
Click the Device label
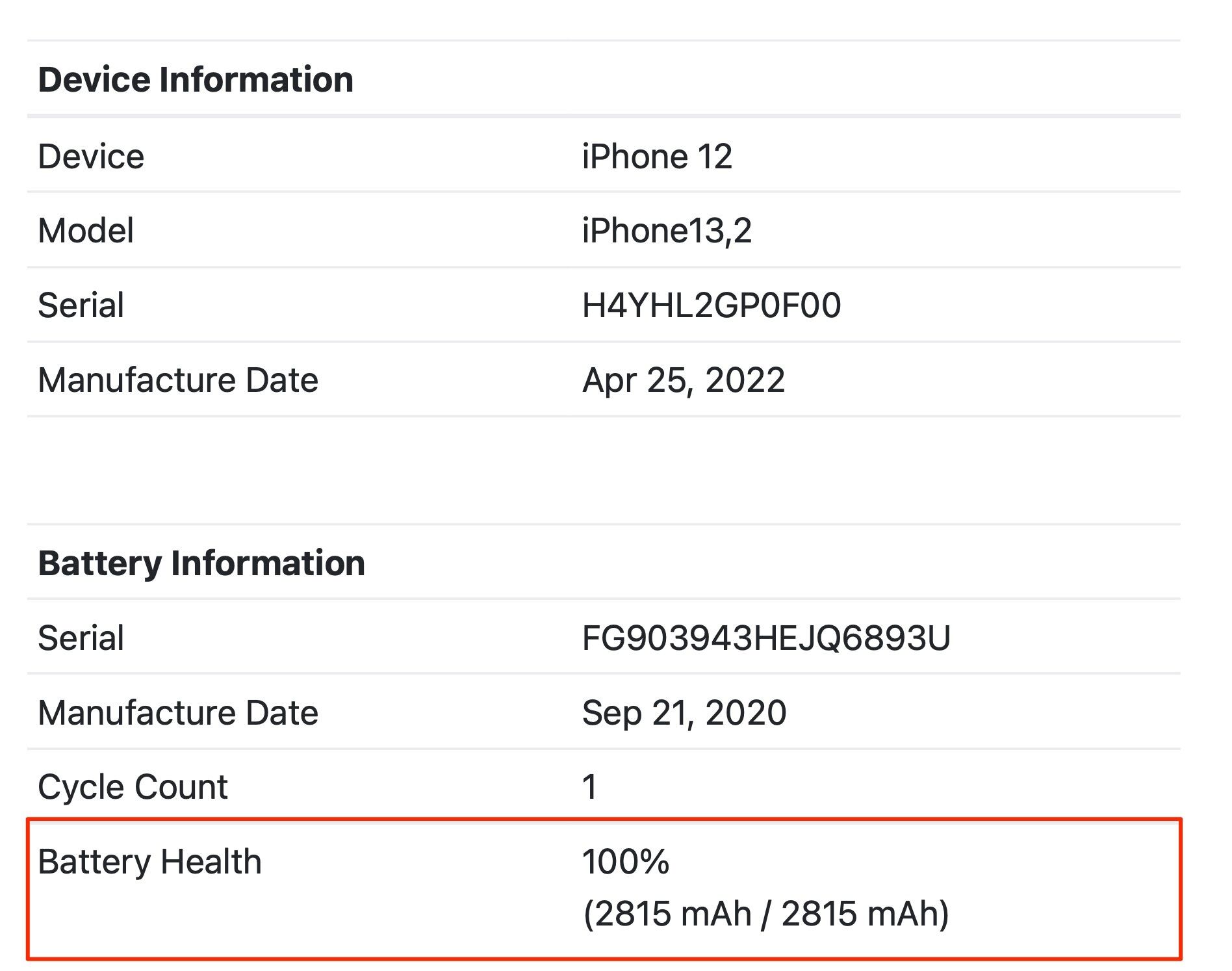91,157
